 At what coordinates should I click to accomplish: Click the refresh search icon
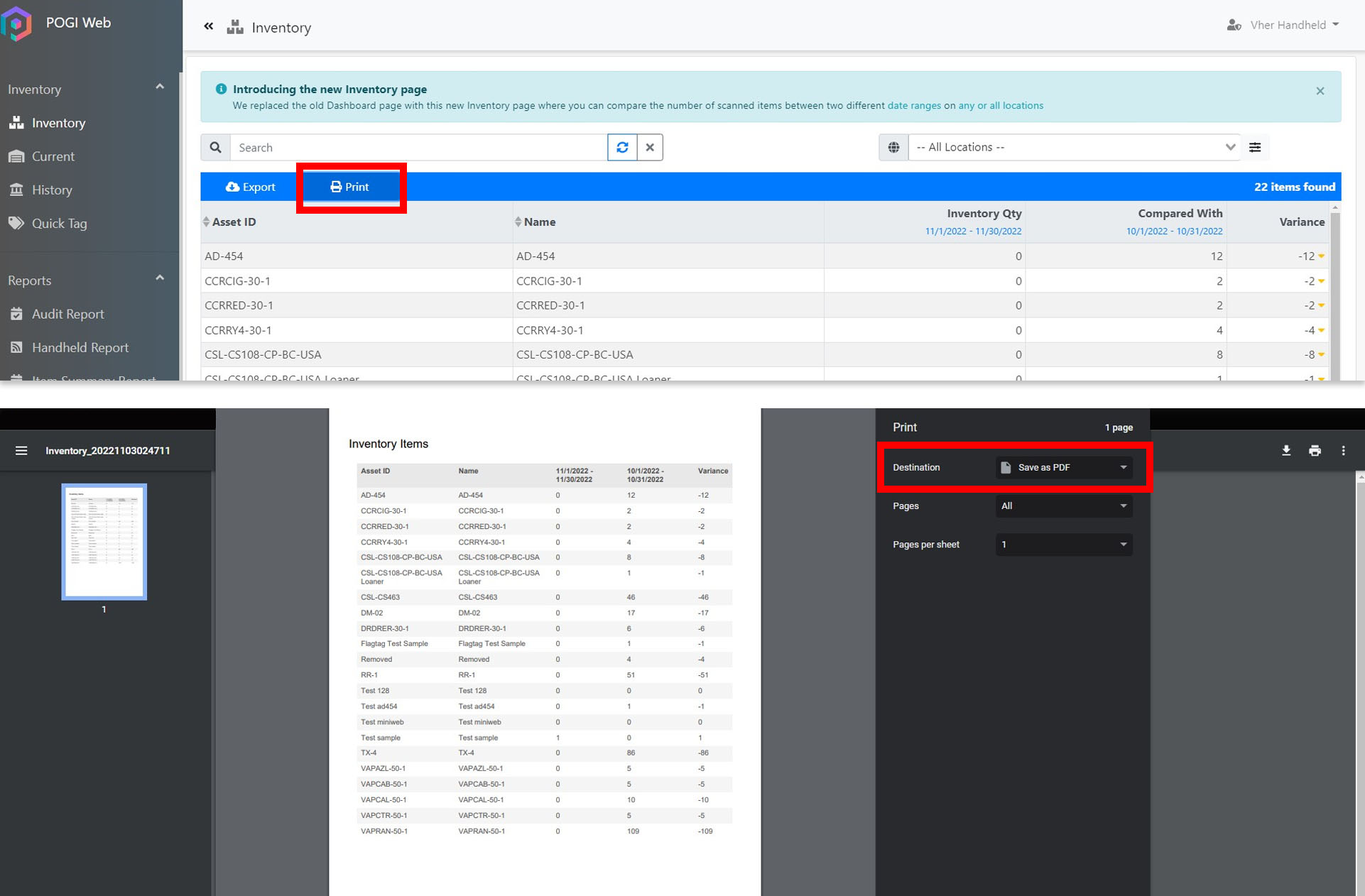click(x=622, y=147)
